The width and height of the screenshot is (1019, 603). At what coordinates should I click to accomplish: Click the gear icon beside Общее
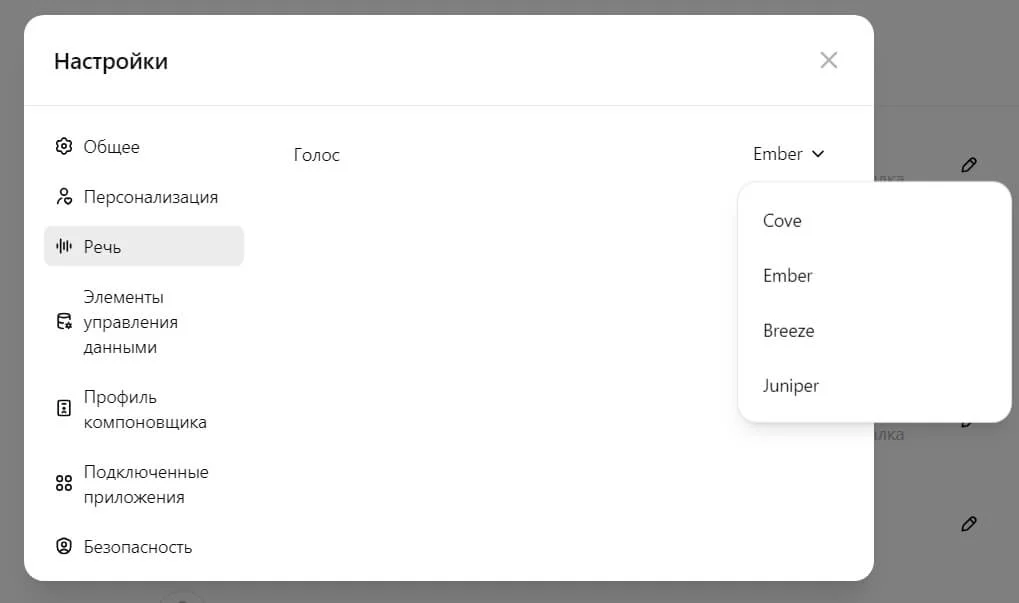(64, 147)
